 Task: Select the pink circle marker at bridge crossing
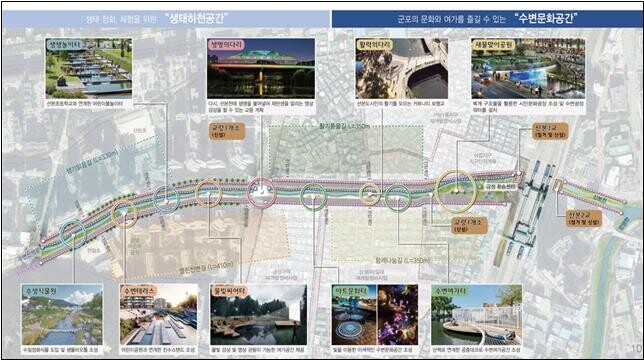coord(261,193)
